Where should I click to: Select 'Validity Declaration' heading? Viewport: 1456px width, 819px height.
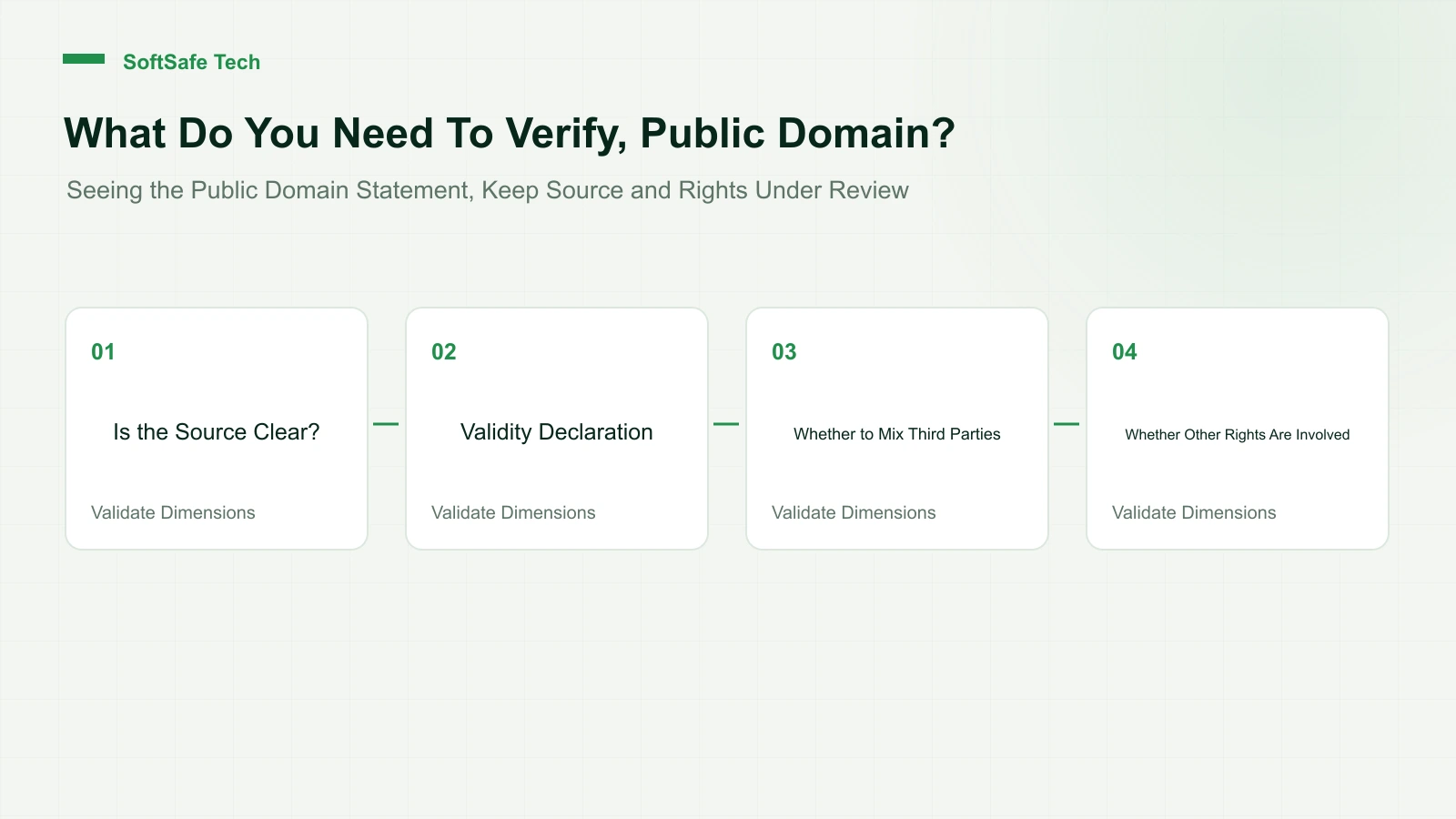click(557, 432)
